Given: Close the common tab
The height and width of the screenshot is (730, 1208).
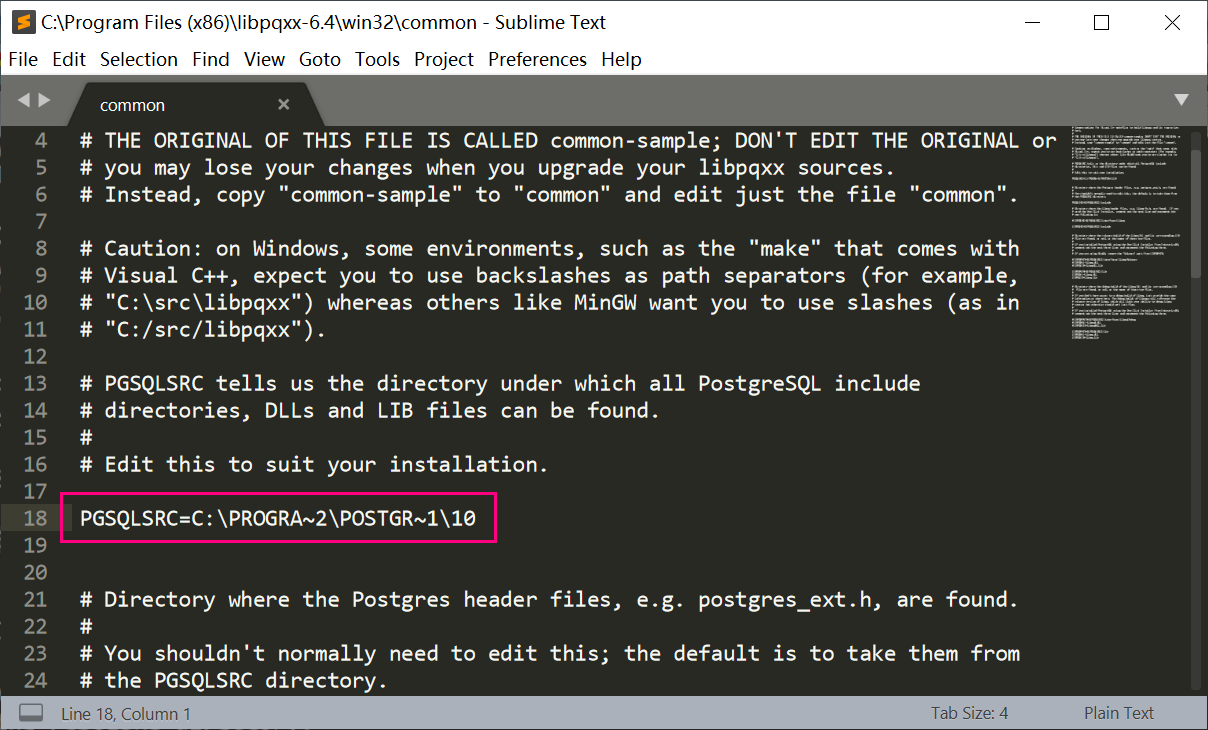Looking at the screenshot, I should [x=284, y=105].
